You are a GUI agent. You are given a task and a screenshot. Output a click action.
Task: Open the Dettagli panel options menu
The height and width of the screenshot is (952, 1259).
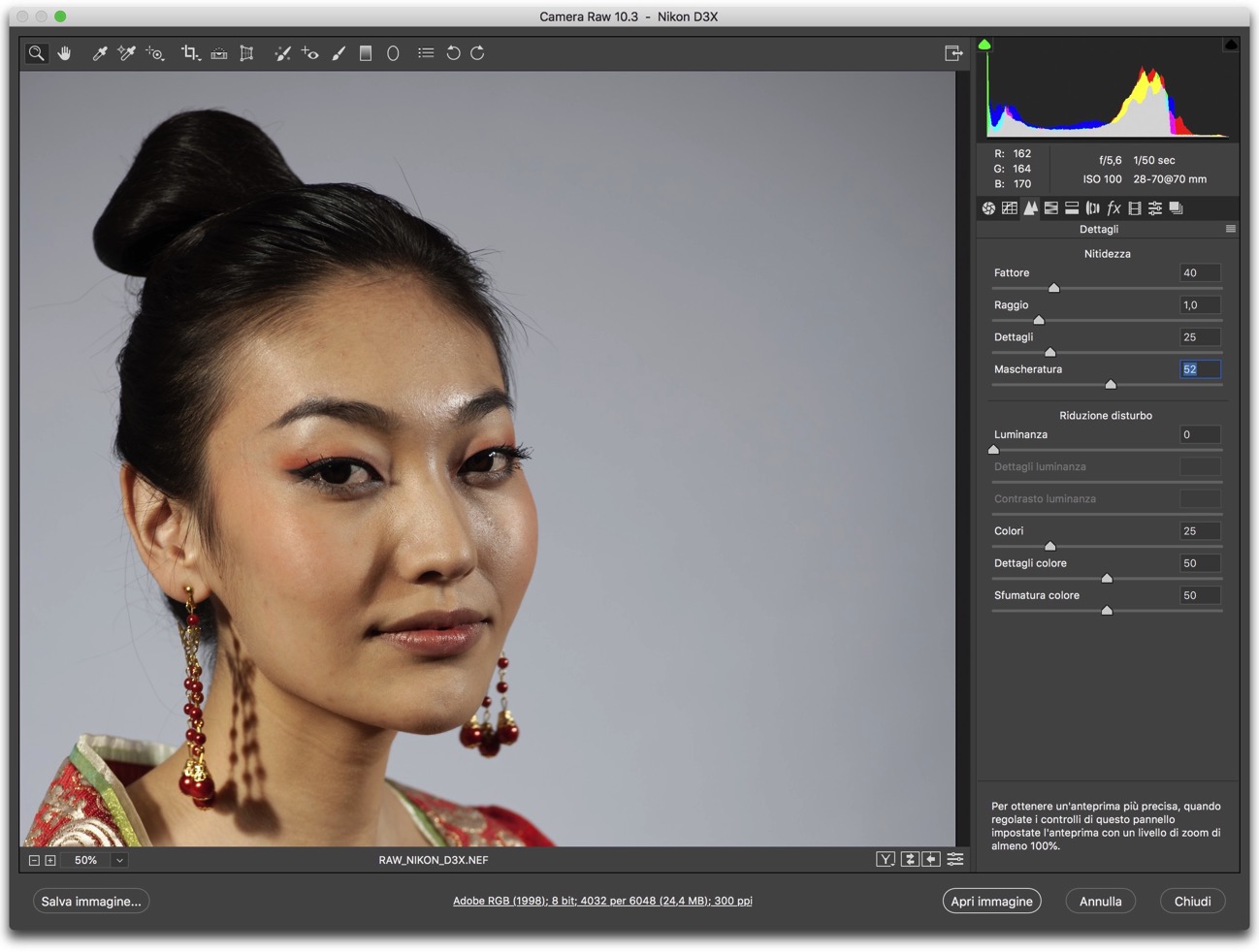[x=1230, y=230]
